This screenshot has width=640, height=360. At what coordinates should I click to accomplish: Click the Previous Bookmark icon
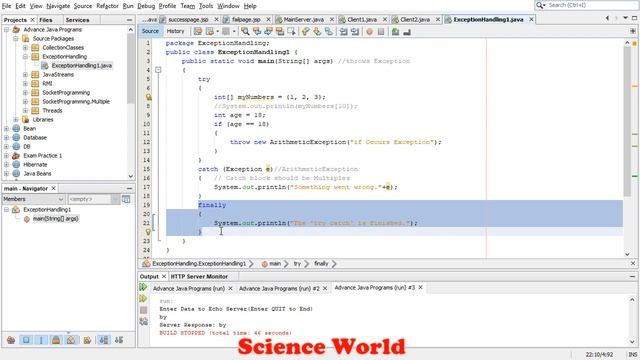point(306,31)
